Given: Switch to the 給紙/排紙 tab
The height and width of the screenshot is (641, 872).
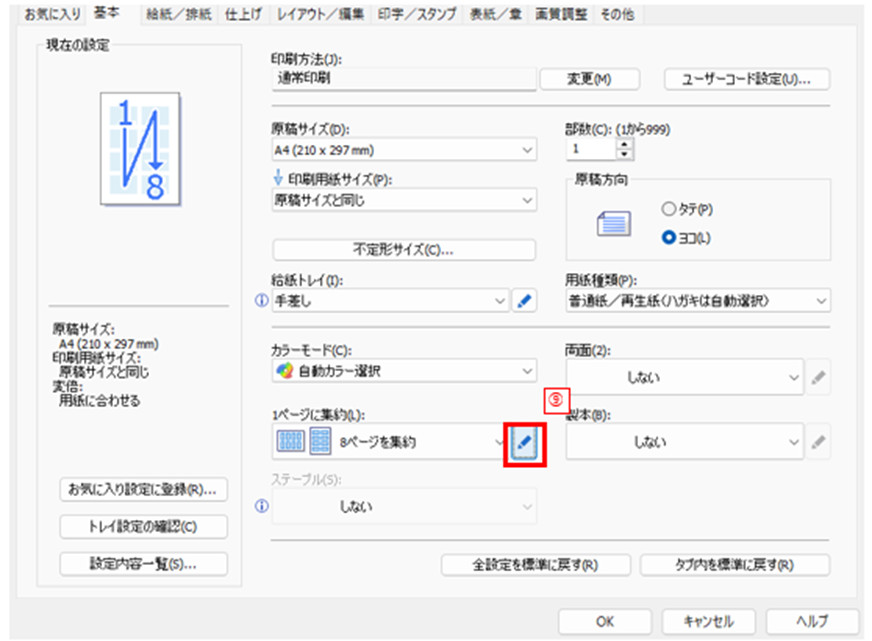Looking at the screenshot, I should pyautogui.click(x=172, y=14).
